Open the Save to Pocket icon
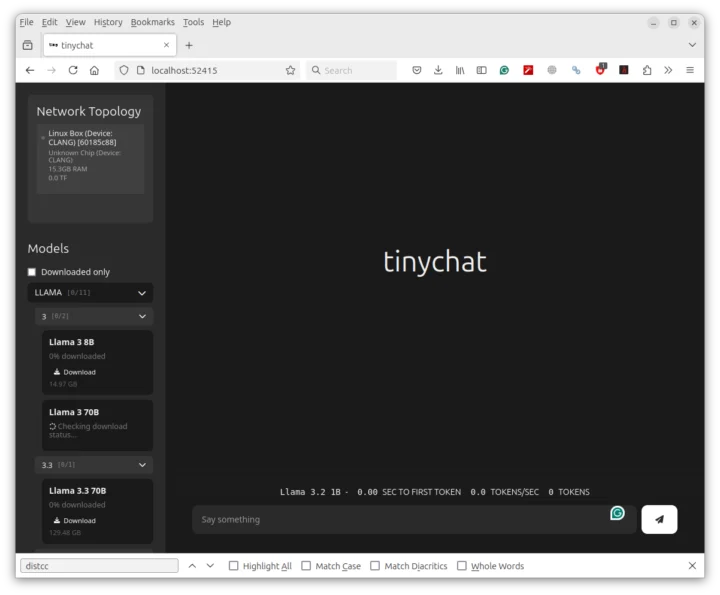The height and width of the screenshot is (595, 720). (416, 70)
